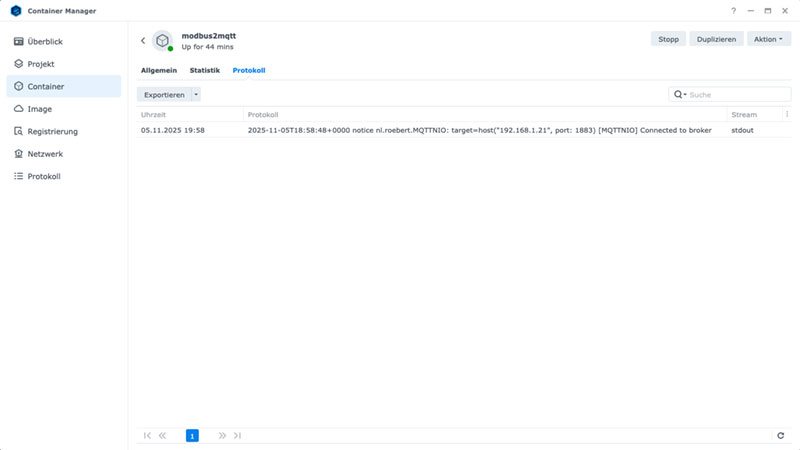800x450 pixels.
Task: Click the search magnifier icon
Action: [679, 94]
